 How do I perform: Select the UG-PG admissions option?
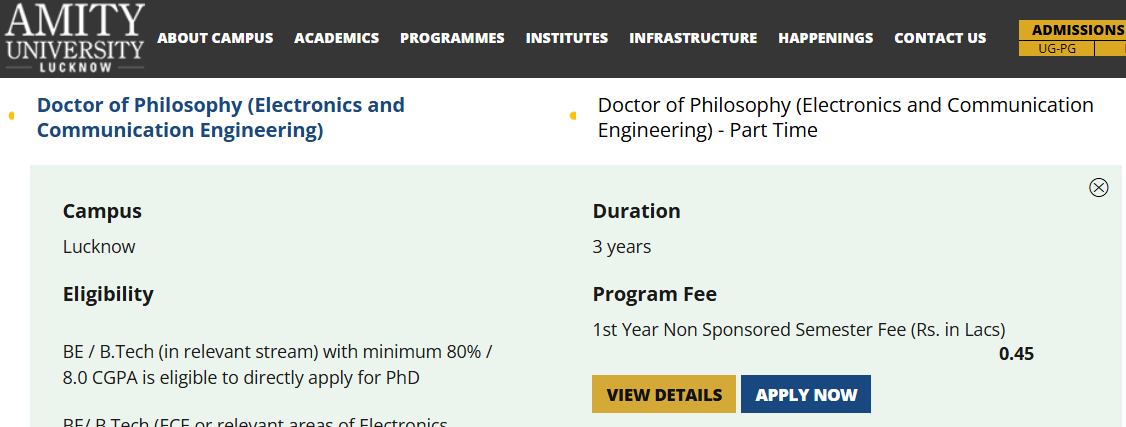1057,48
